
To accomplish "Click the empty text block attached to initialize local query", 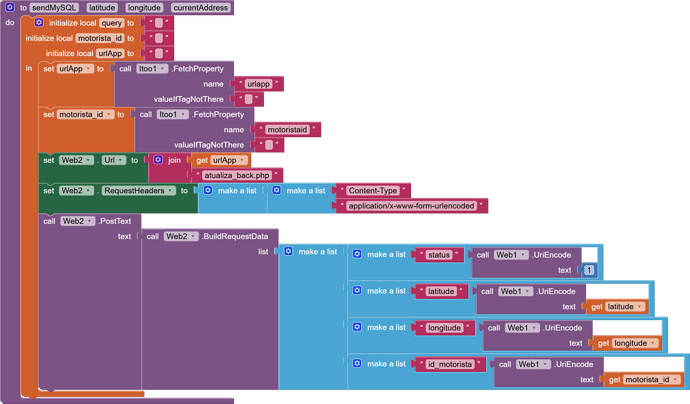I will [159, 23].
